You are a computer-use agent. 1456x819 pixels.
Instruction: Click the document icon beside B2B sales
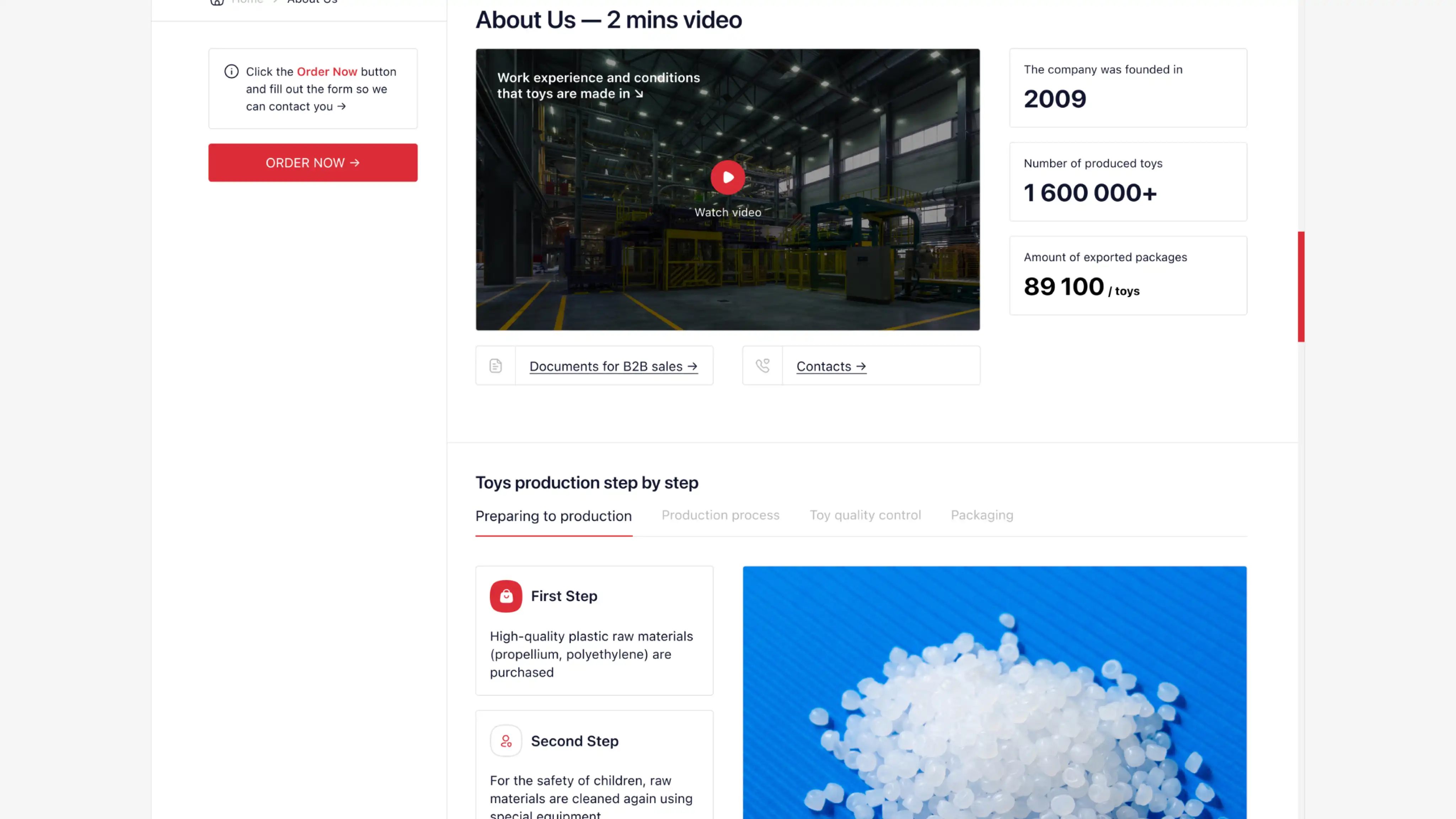point(496,366)
